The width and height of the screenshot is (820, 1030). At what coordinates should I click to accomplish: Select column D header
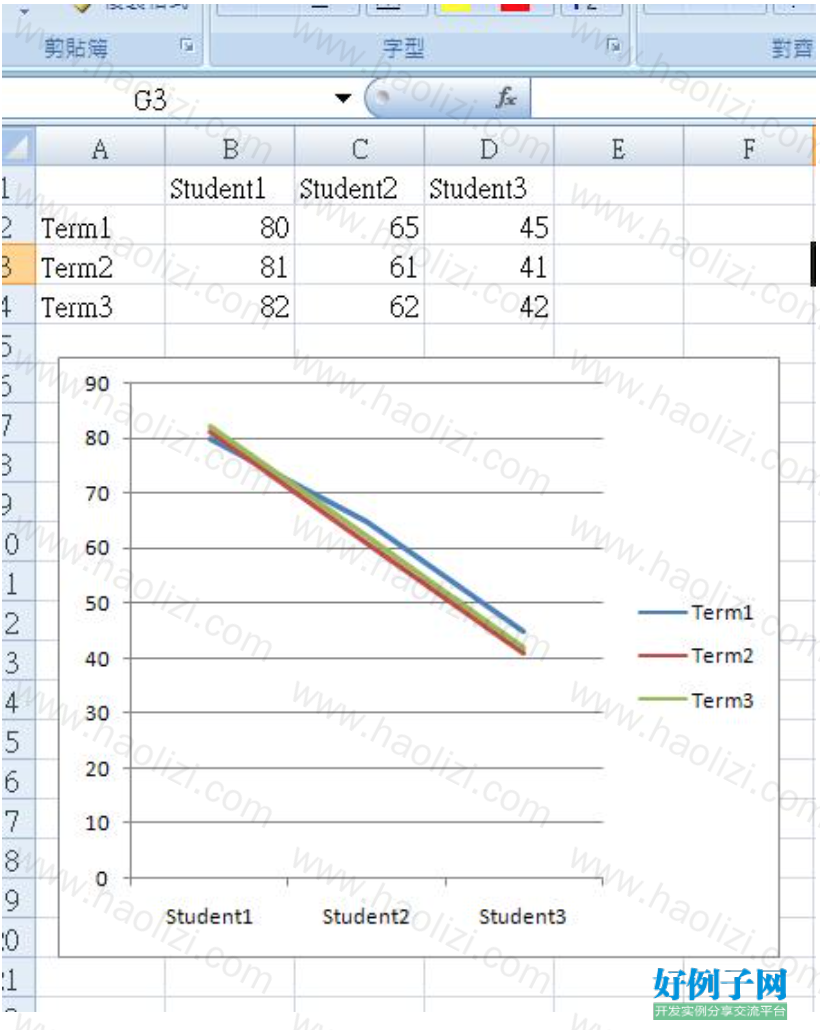[x=489, y=148]
